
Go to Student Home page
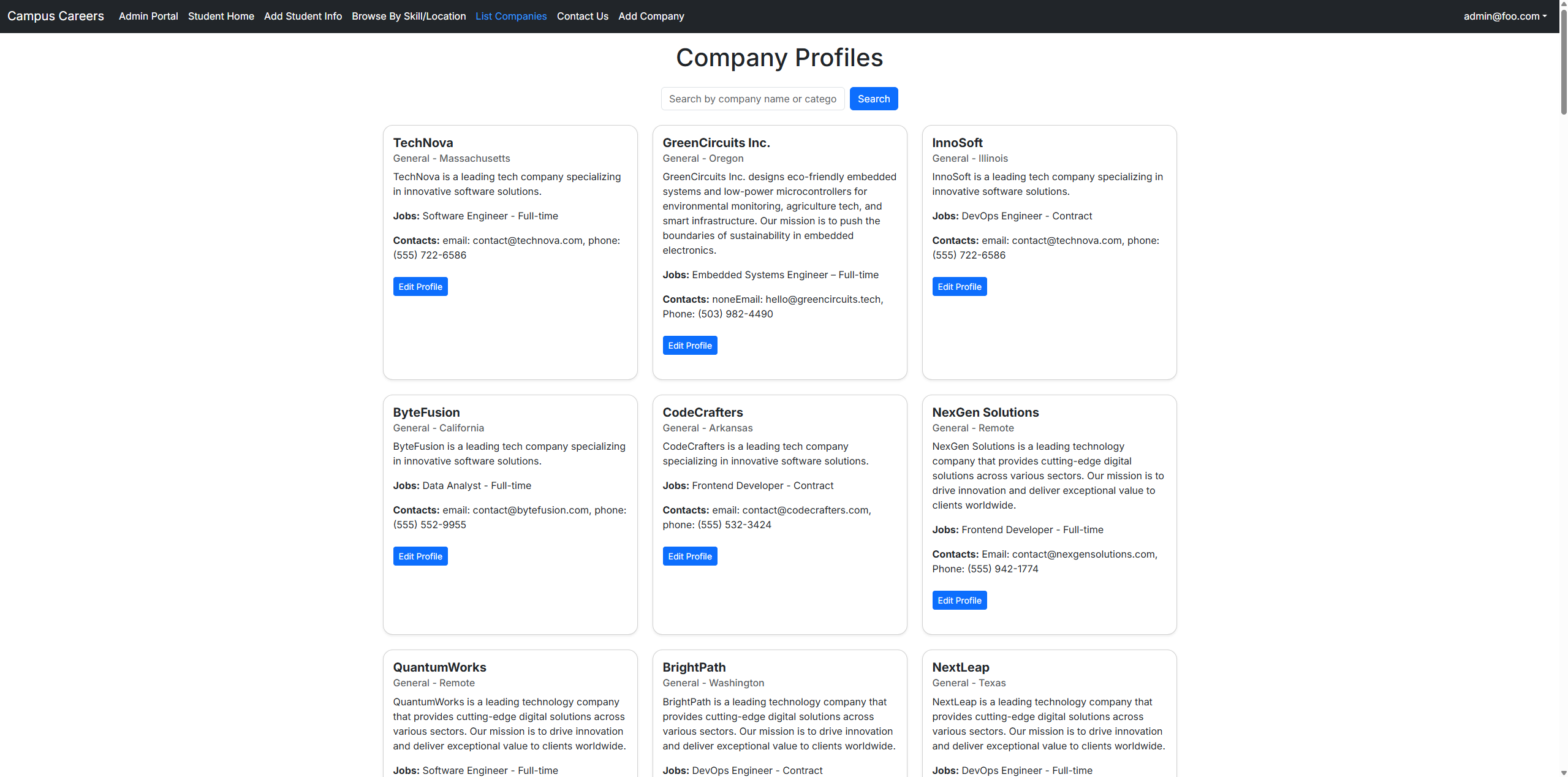(221, 17)
